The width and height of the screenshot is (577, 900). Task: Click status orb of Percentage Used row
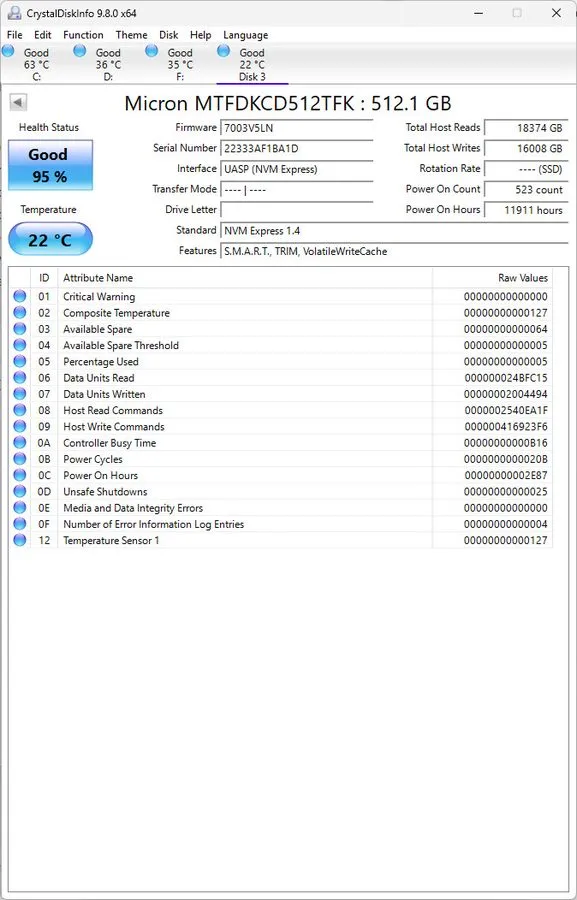click(20, 361)
